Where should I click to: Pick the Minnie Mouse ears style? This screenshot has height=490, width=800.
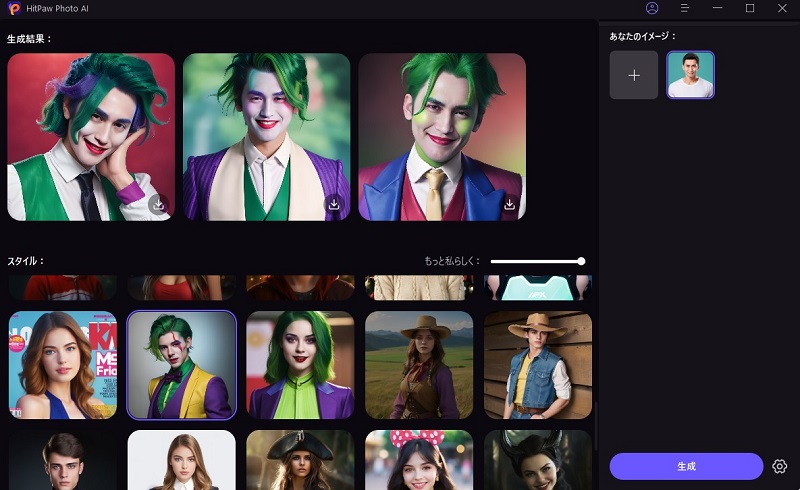click(x=419, y=460)
